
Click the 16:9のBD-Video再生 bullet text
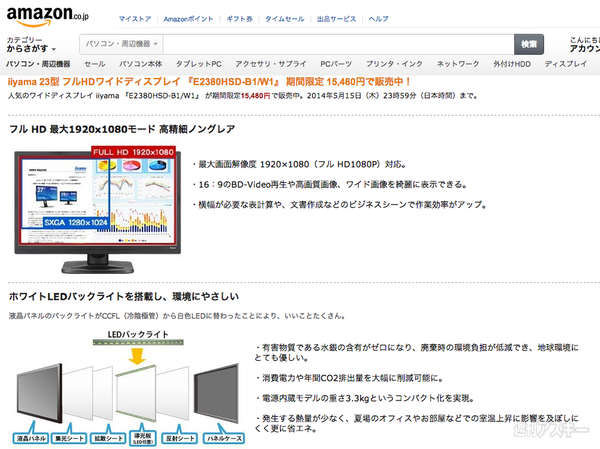(x=330, y=184)
